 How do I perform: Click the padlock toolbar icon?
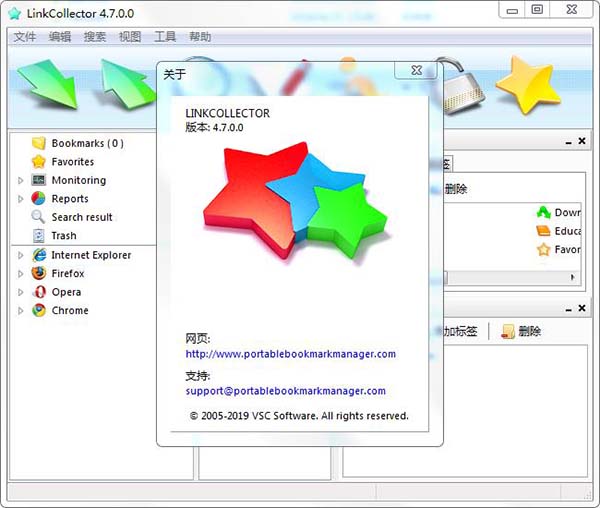click(x=464, y=84)
